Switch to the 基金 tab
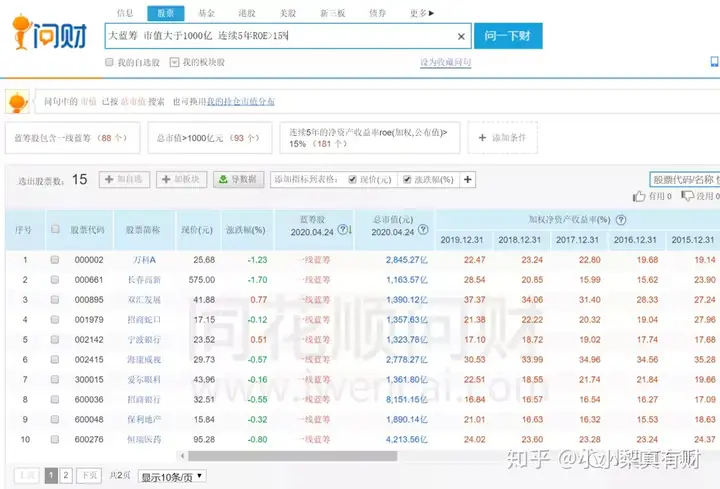 coord(206,13)
